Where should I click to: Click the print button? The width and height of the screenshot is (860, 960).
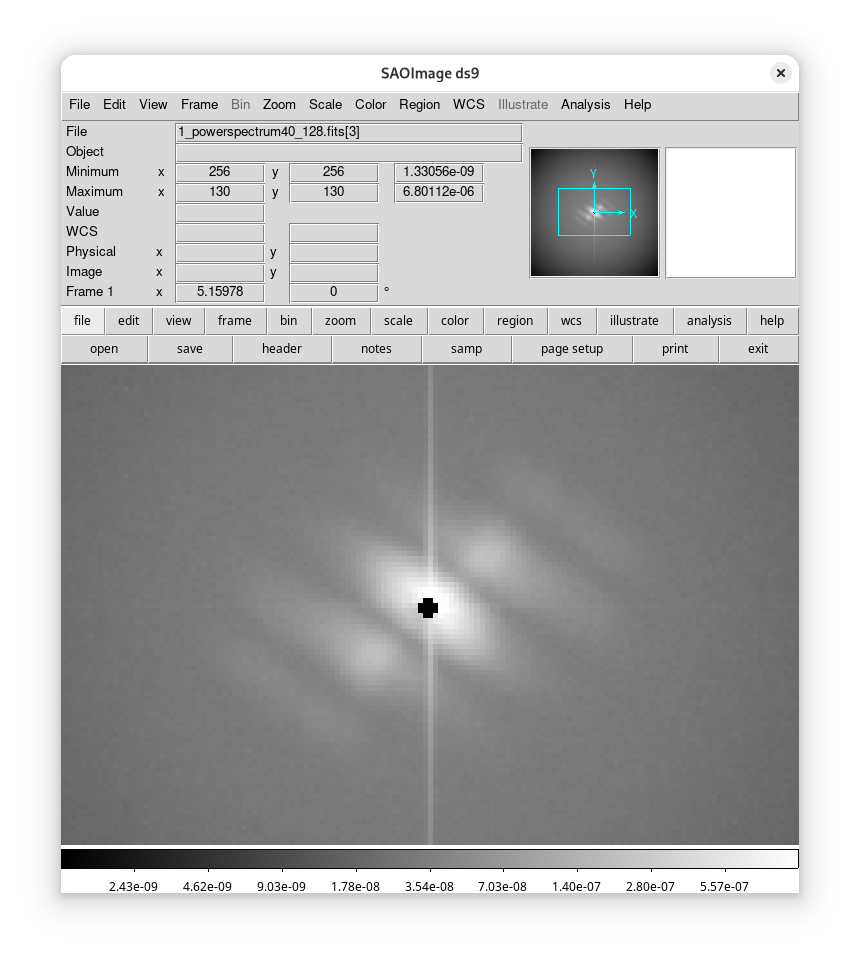click(674, 349)
